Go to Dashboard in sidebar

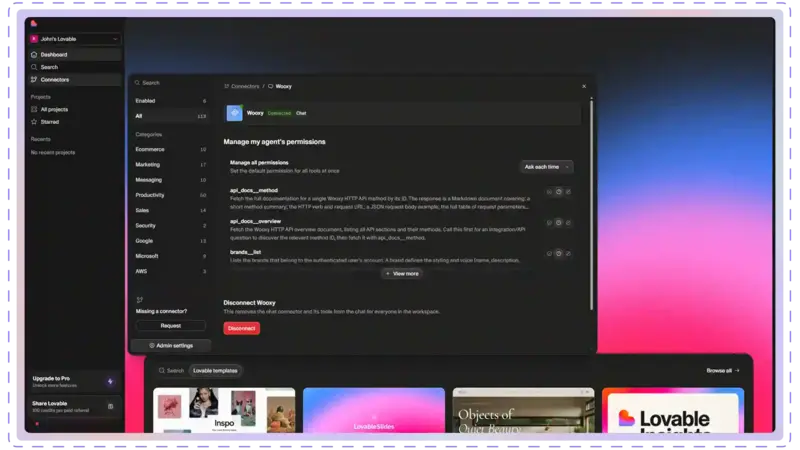tap(74, 55)
